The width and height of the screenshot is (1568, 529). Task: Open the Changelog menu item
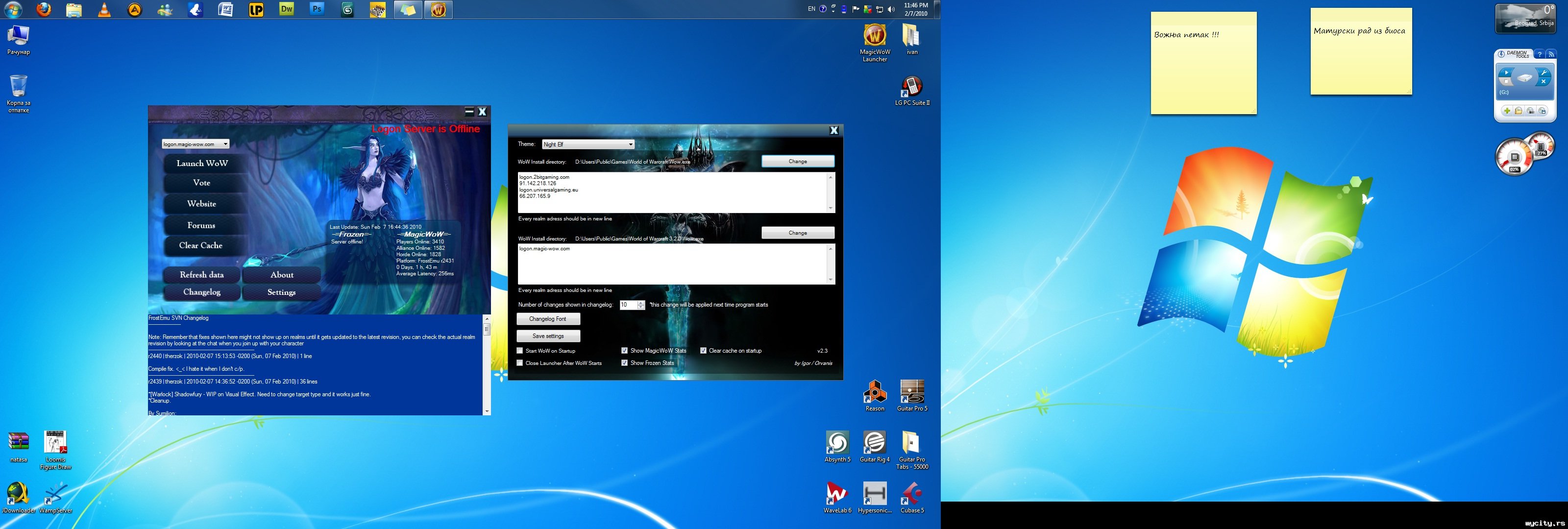202,292
